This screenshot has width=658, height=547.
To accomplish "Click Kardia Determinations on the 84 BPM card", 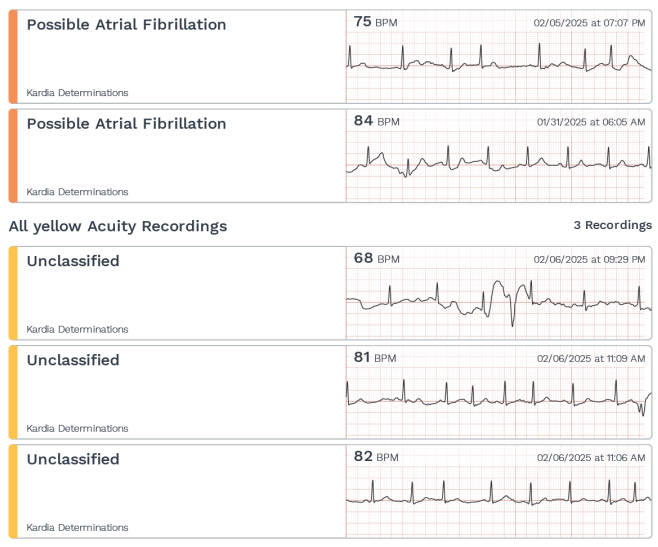I will (x=77, y=192).
